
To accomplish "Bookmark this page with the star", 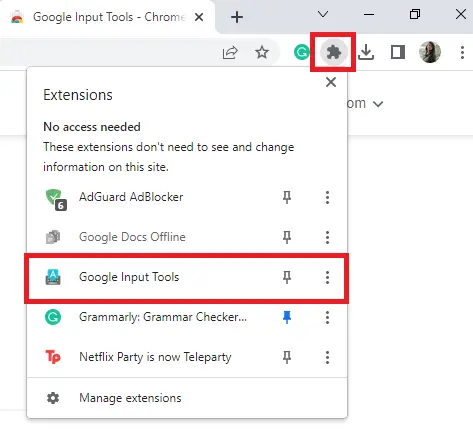I will point(262,52).
